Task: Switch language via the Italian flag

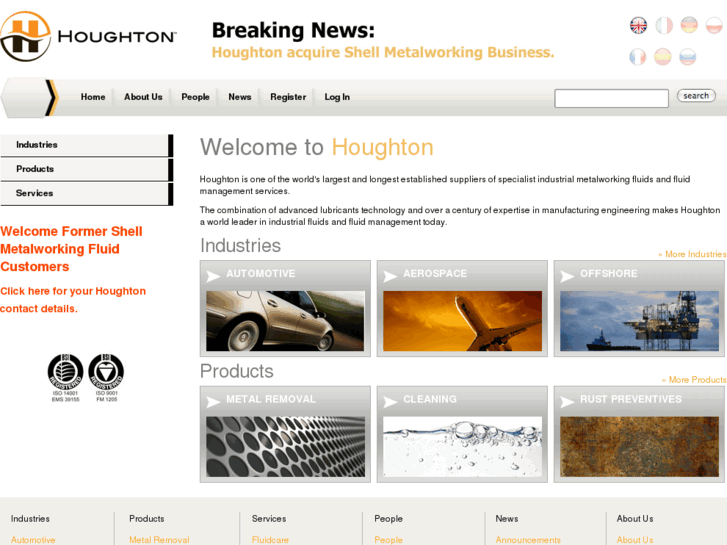Action: coord(664,25)
